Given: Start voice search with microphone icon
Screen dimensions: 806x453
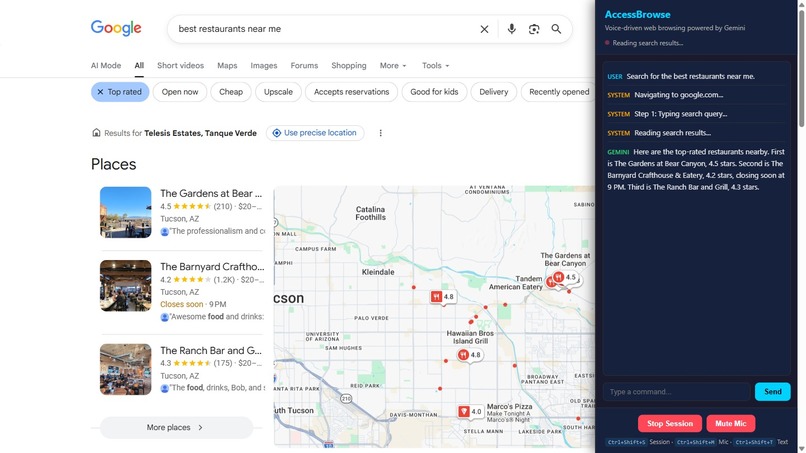Looking at the screenshot, I should (511, 29).
